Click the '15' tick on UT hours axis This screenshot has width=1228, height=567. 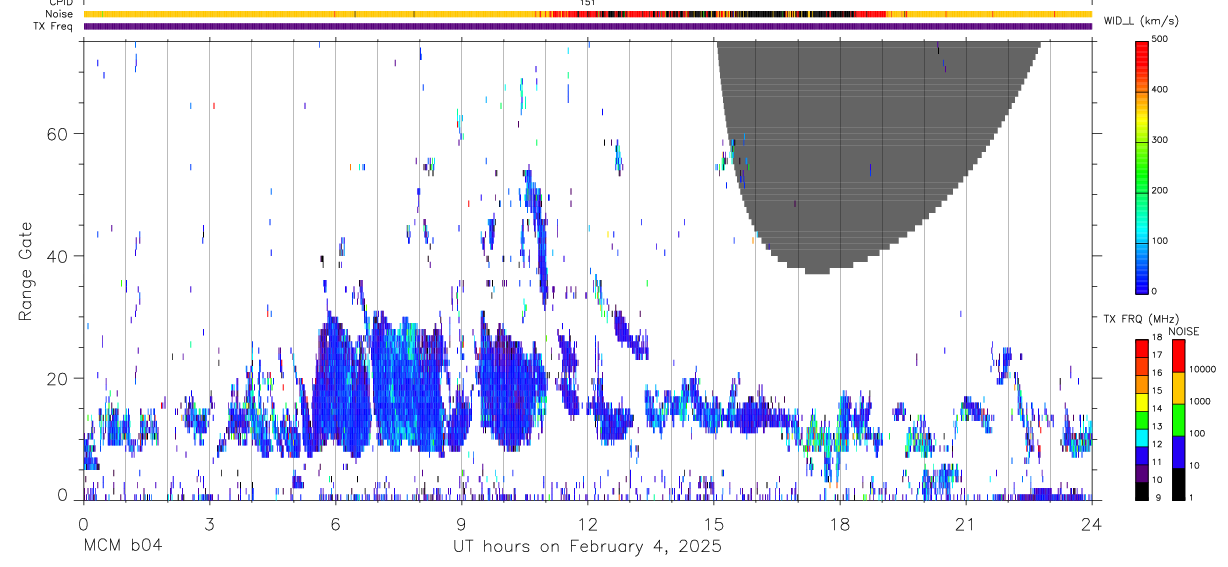(x=714, y=523)
